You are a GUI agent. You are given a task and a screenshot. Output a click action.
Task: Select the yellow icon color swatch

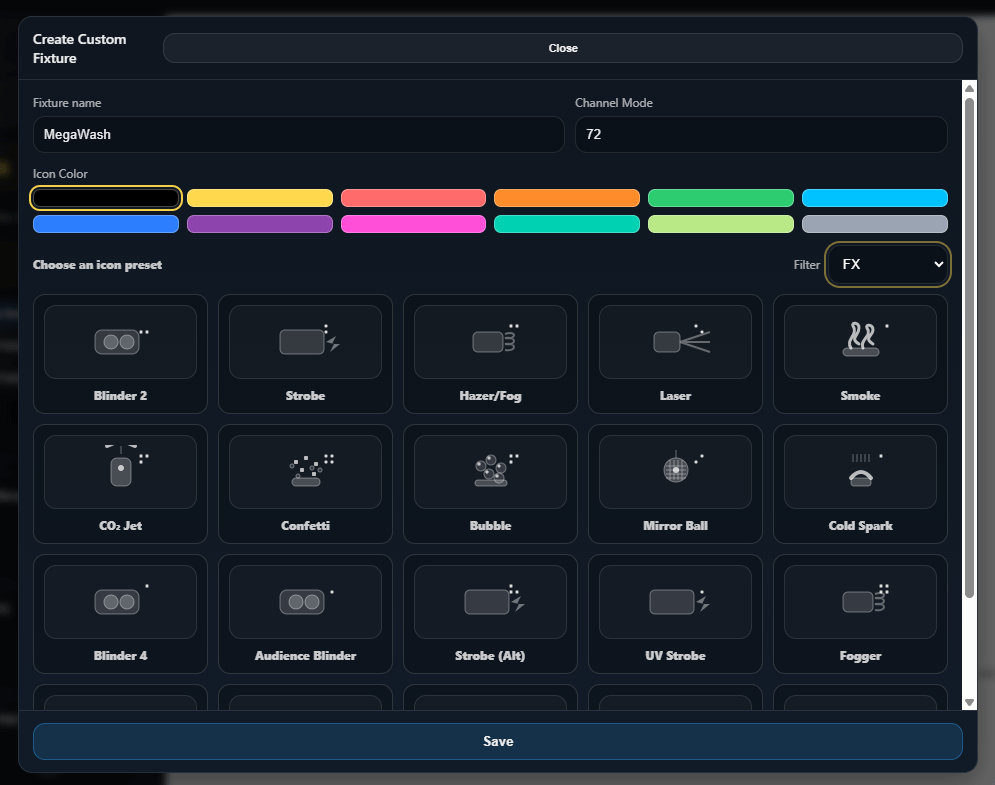(259, 197)
